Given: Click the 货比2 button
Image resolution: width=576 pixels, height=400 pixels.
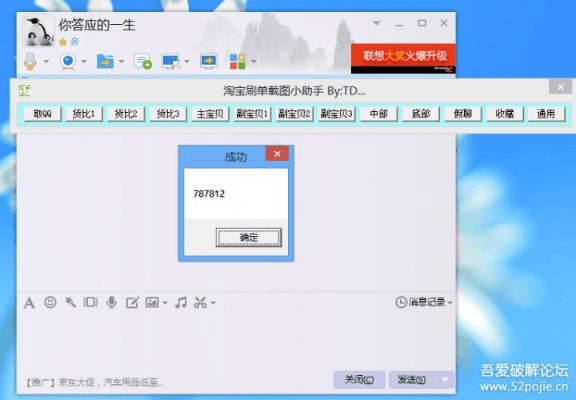Looking at the screenshot, I should pos(126,114).
